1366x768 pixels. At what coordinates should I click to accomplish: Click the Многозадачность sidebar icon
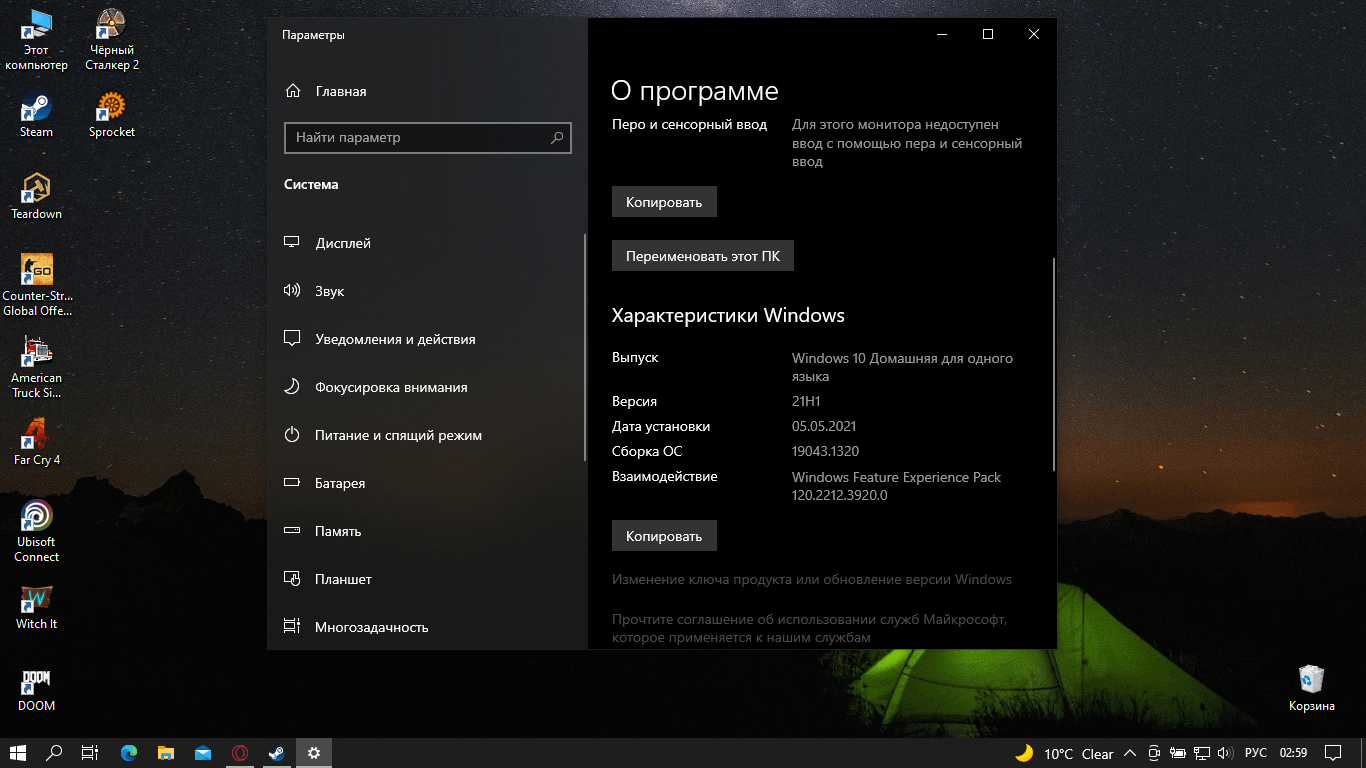292,627
